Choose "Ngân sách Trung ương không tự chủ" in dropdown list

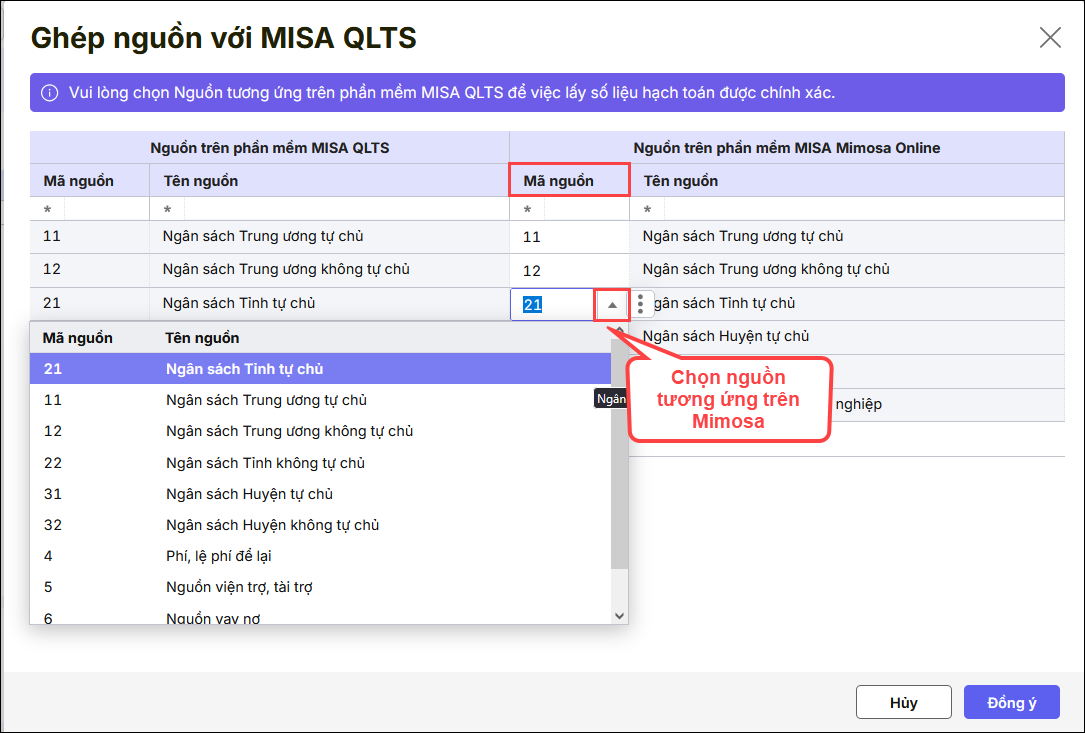tap(289, 431)
